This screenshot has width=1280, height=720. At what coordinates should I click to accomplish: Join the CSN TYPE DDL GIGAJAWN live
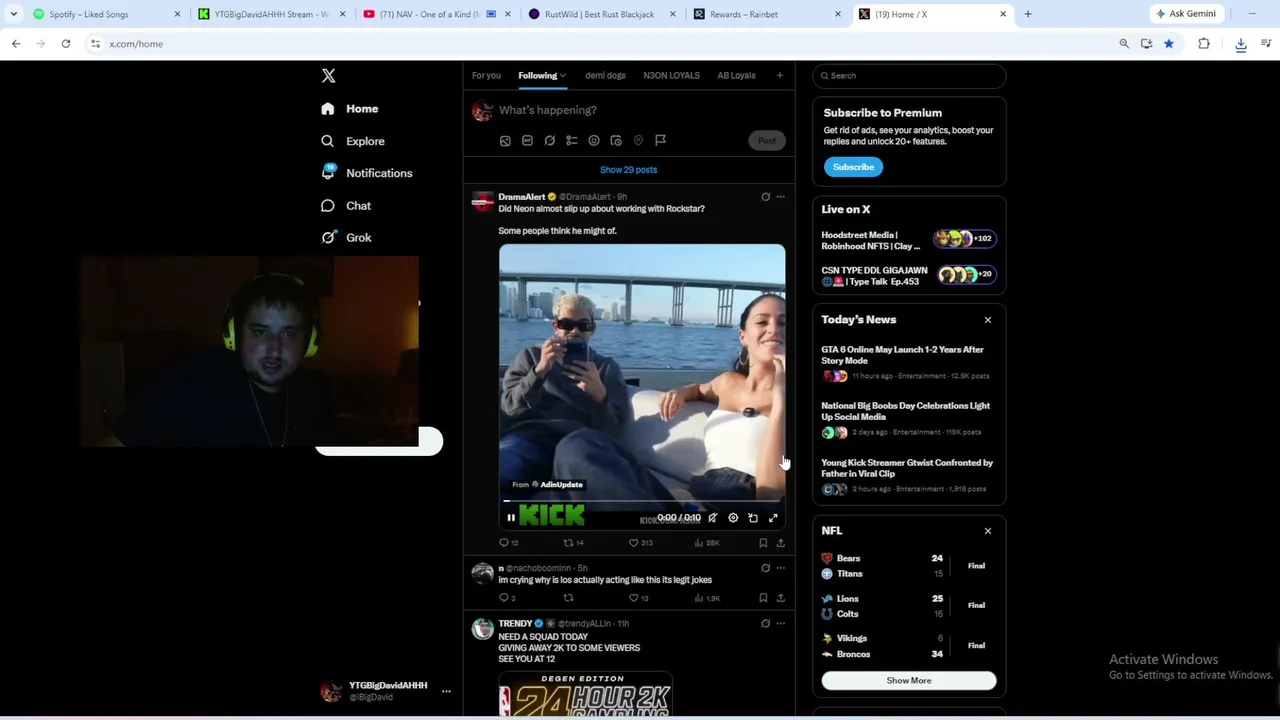click(x=908, y=276)
